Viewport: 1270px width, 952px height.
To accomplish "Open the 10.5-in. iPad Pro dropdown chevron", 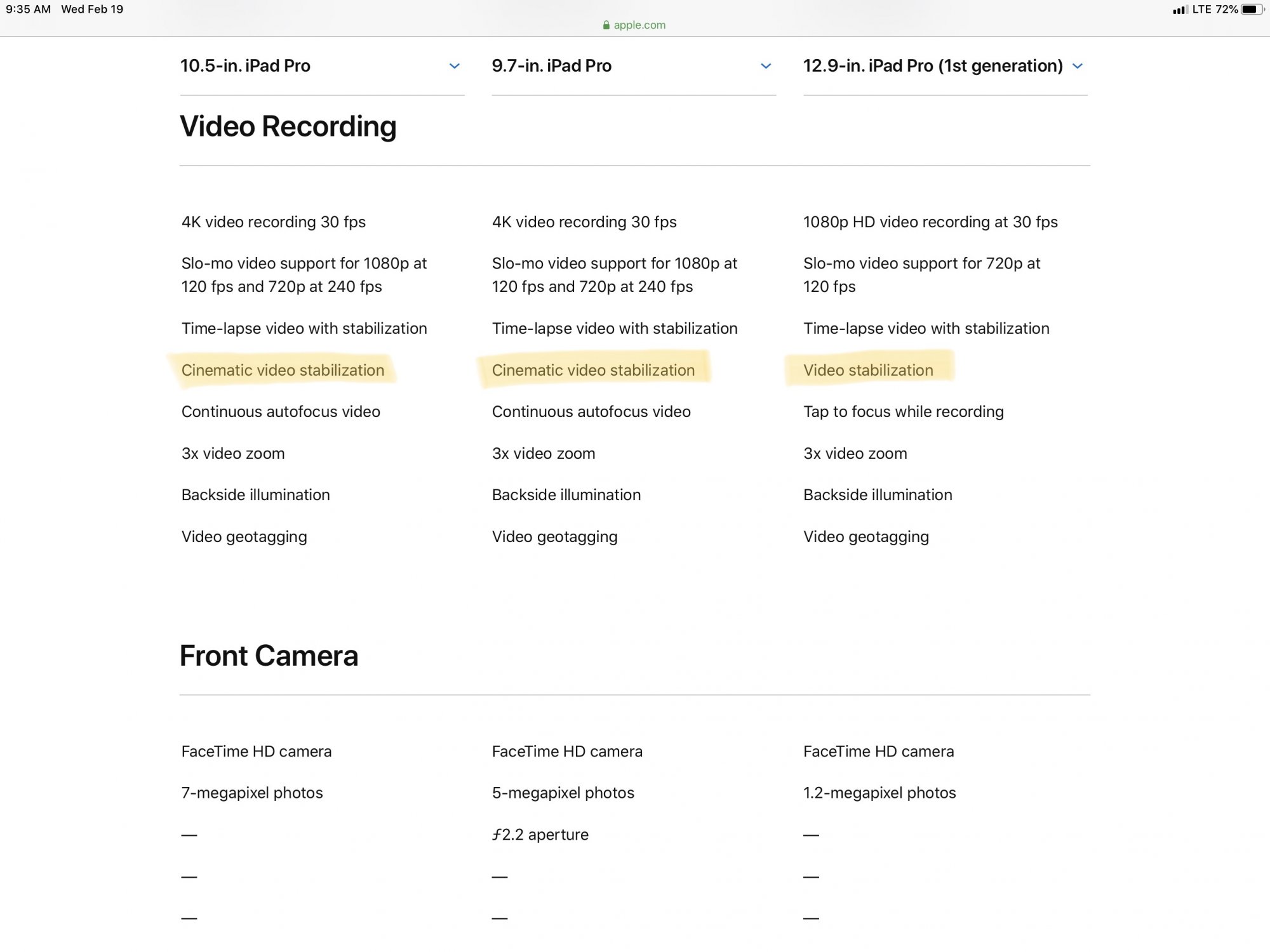I will point(455,66).
